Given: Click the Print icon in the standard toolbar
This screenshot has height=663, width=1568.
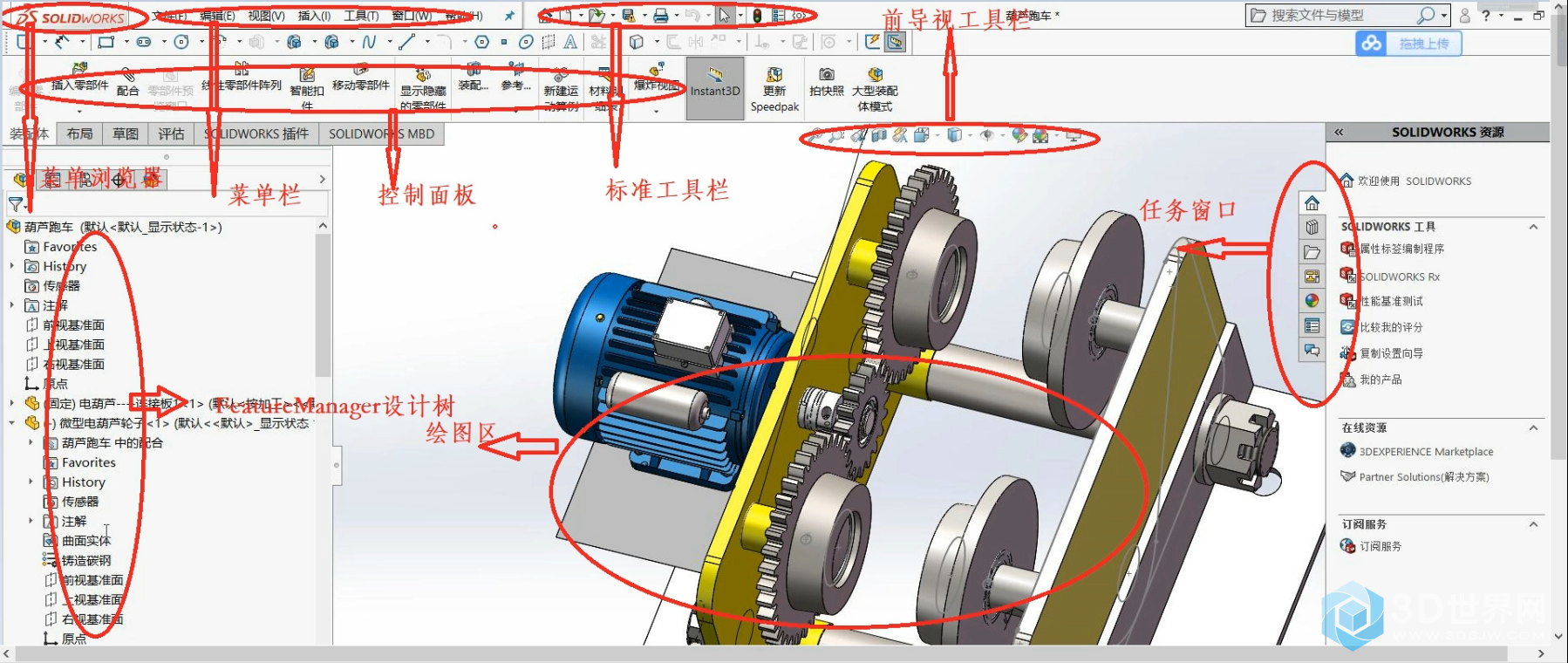Looking at the screenshot, I should click(x=660, y=16).
